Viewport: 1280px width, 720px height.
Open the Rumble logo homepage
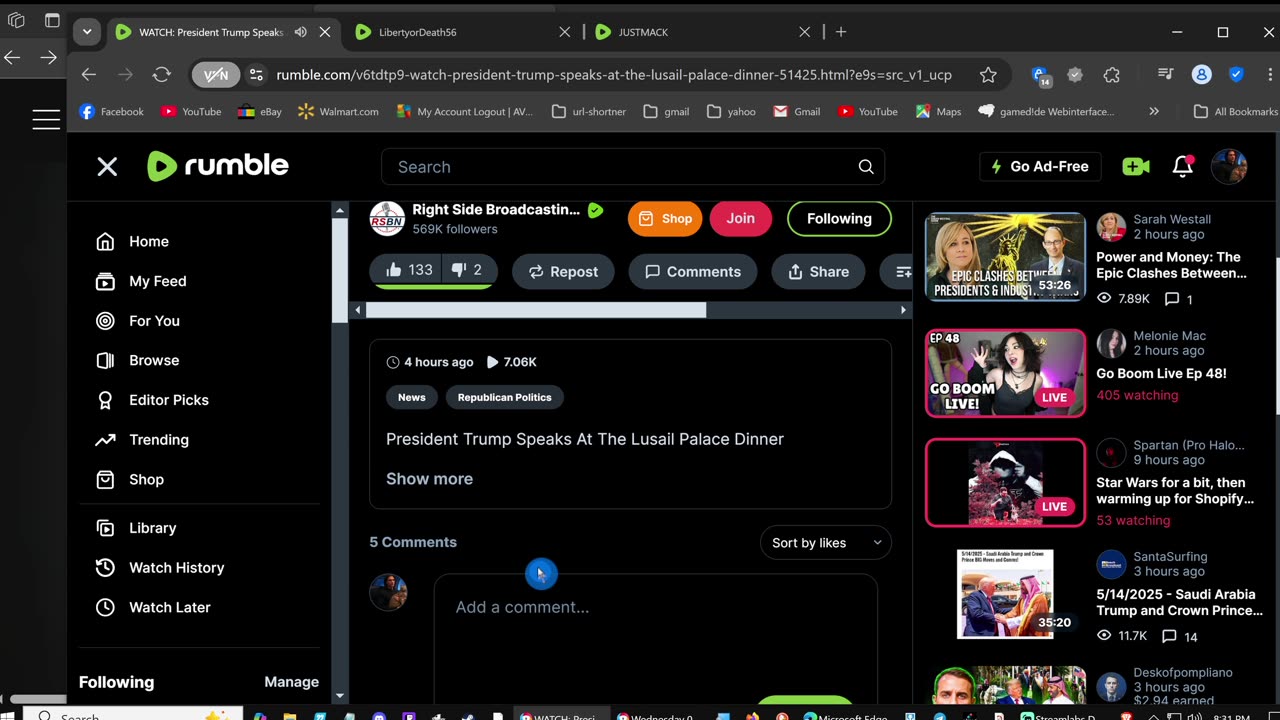218,166
